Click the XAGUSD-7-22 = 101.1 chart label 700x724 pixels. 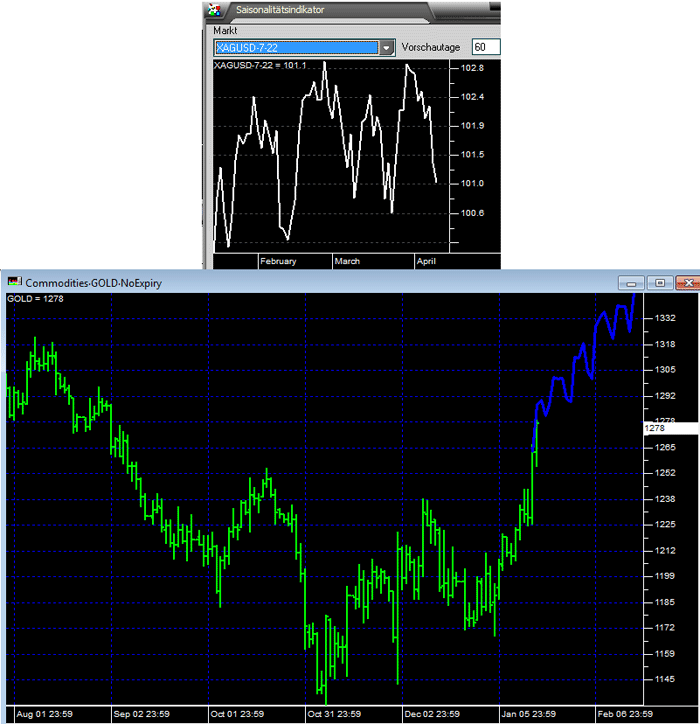tap(261, 65)
